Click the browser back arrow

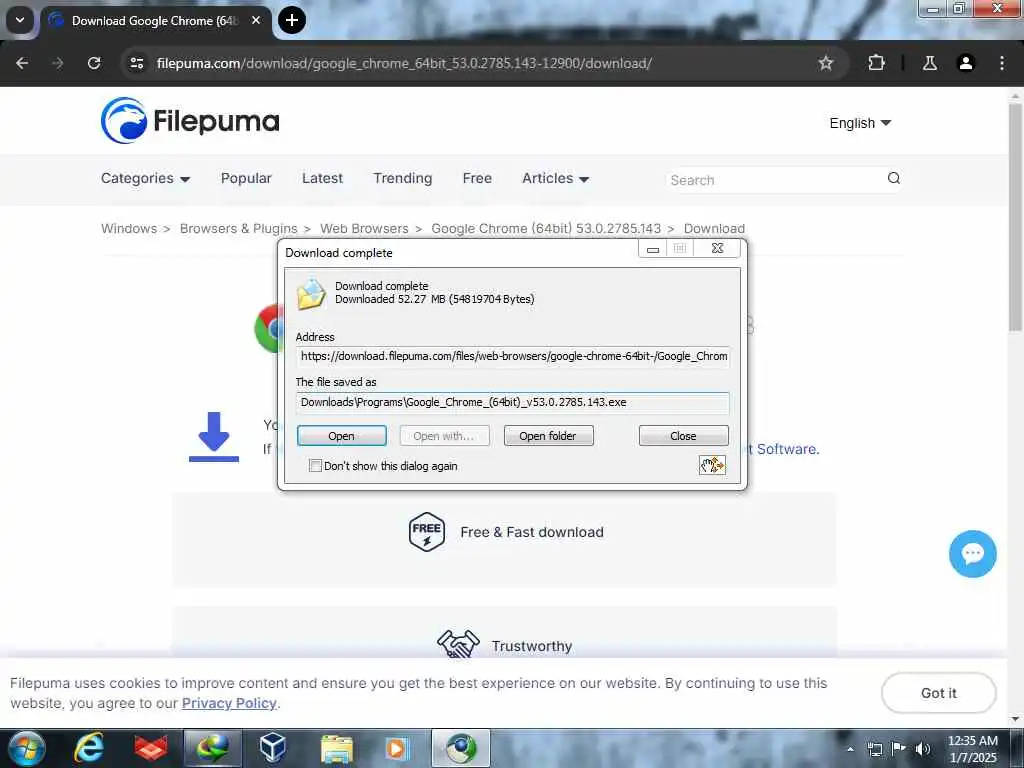(x=22, y=63)
